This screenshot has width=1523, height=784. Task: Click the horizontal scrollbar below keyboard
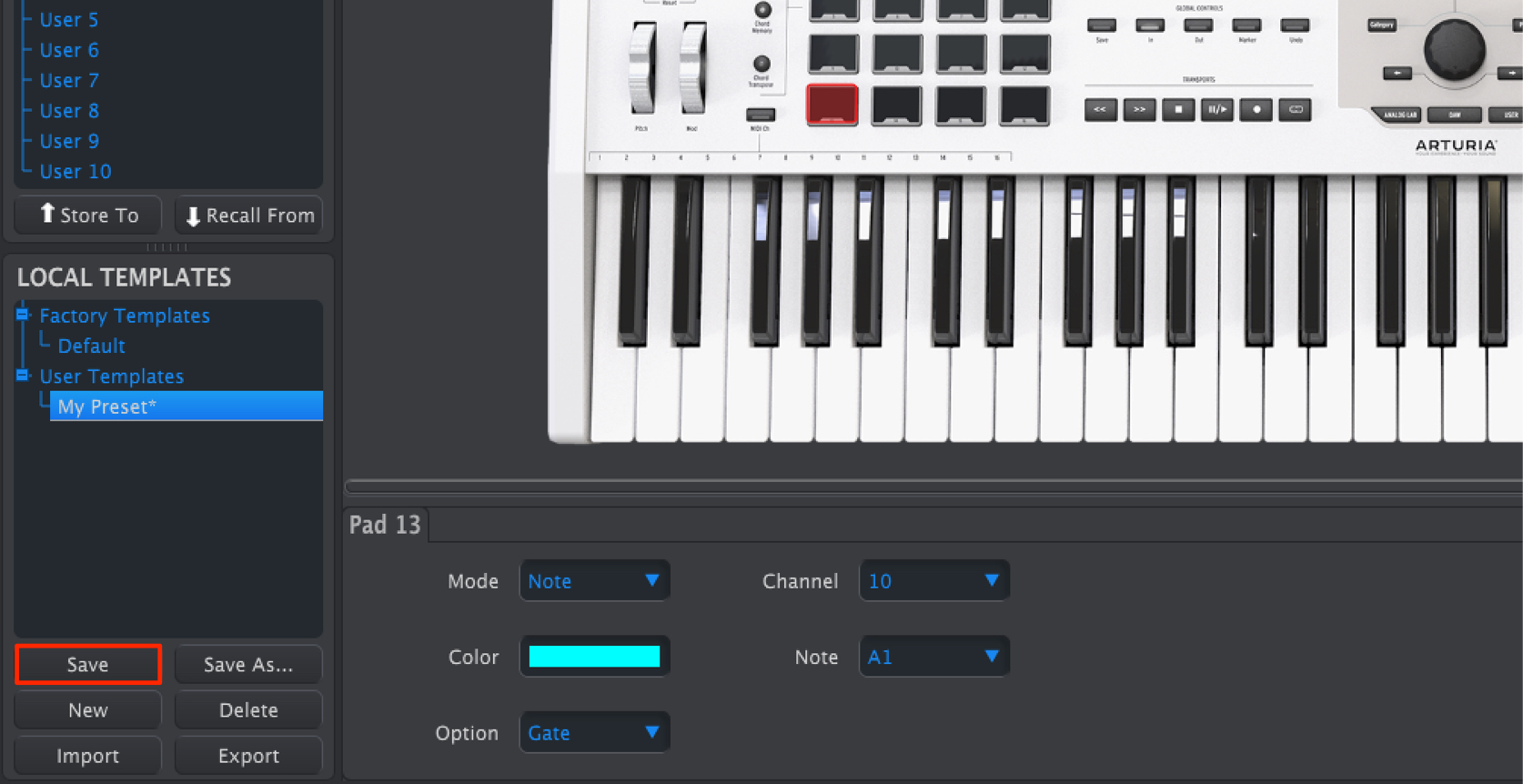[x=933, y=487]
